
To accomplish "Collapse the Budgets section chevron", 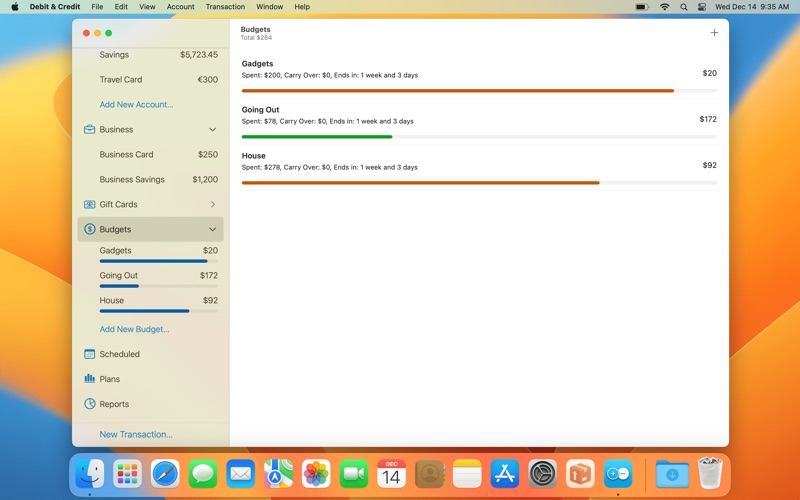I will click(212, 229).
